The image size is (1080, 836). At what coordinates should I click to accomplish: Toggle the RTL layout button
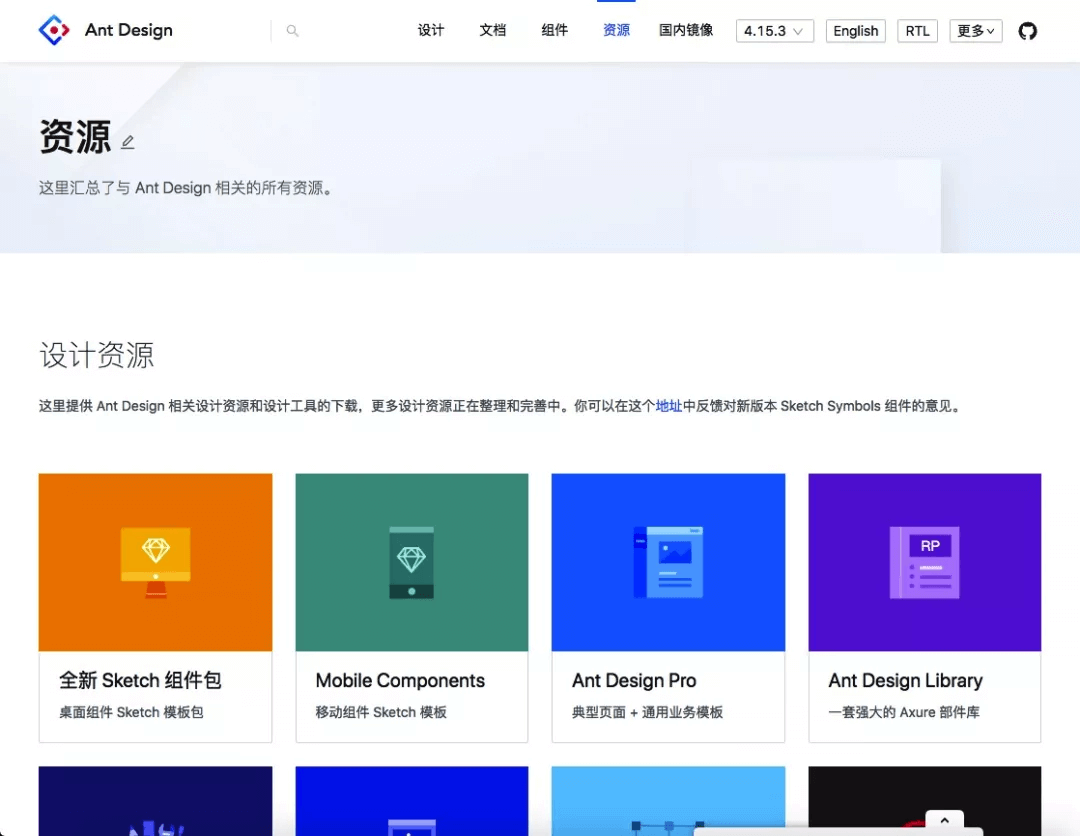pyautogui.click(x=917, y=31)
